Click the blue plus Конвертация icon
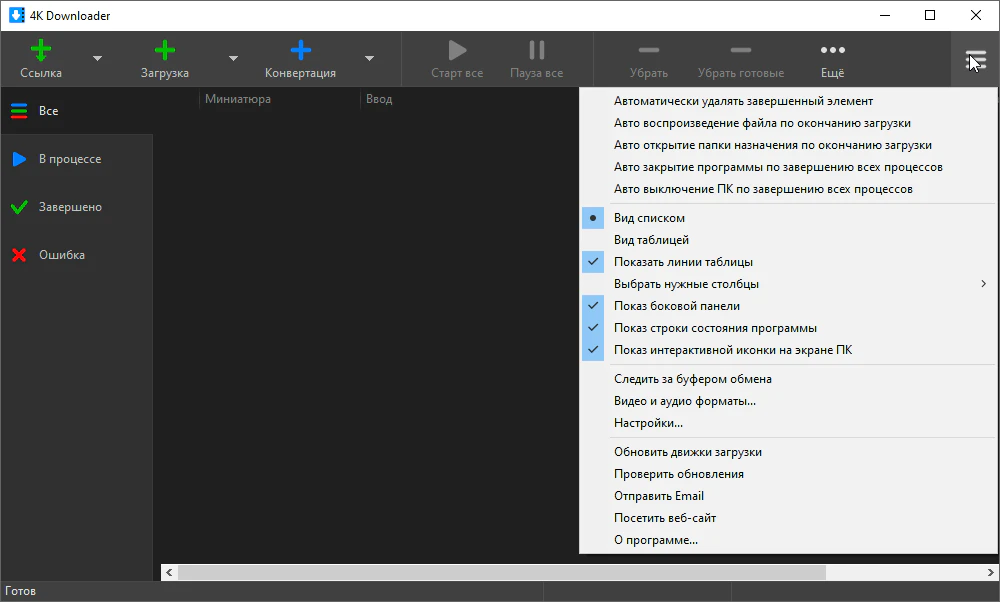The width and height of the screenshot is (1000, 602). coord(300,50)
